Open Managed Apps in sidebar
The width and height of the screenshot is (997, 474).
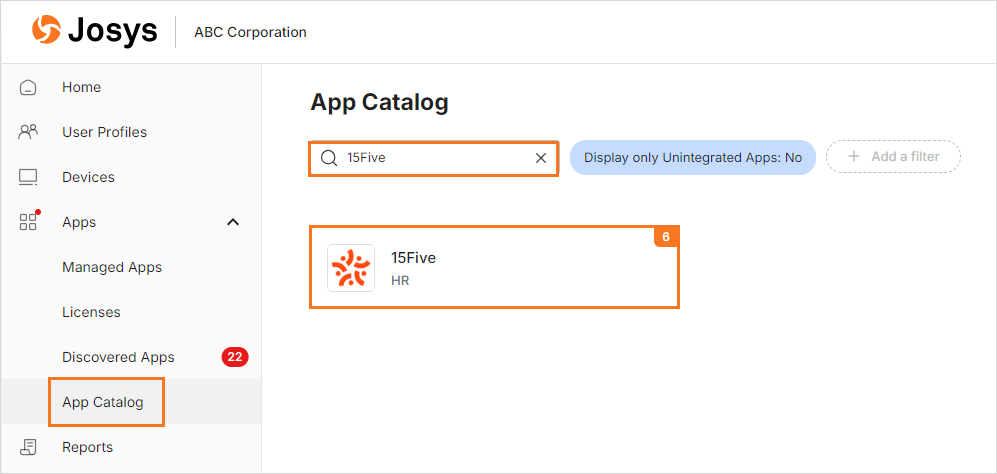(112, 267)
